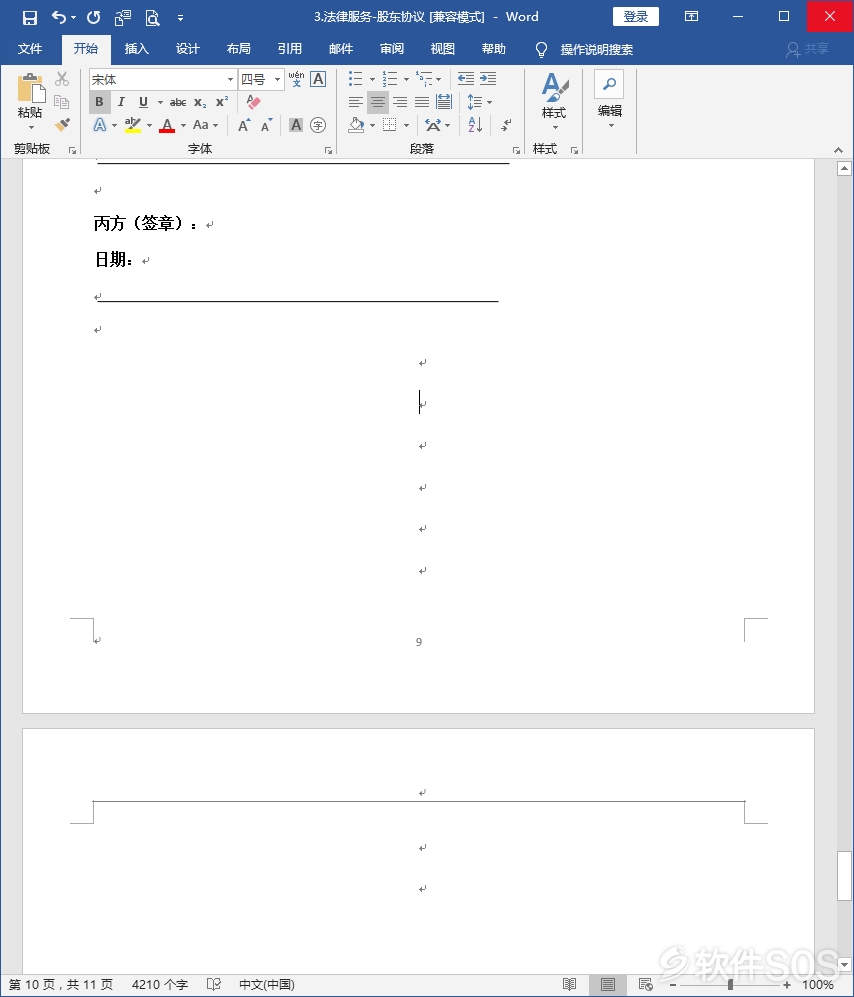Toggle superscript formatting
Viewport: 854px width, 997px height.
click(x=222, y=102)
